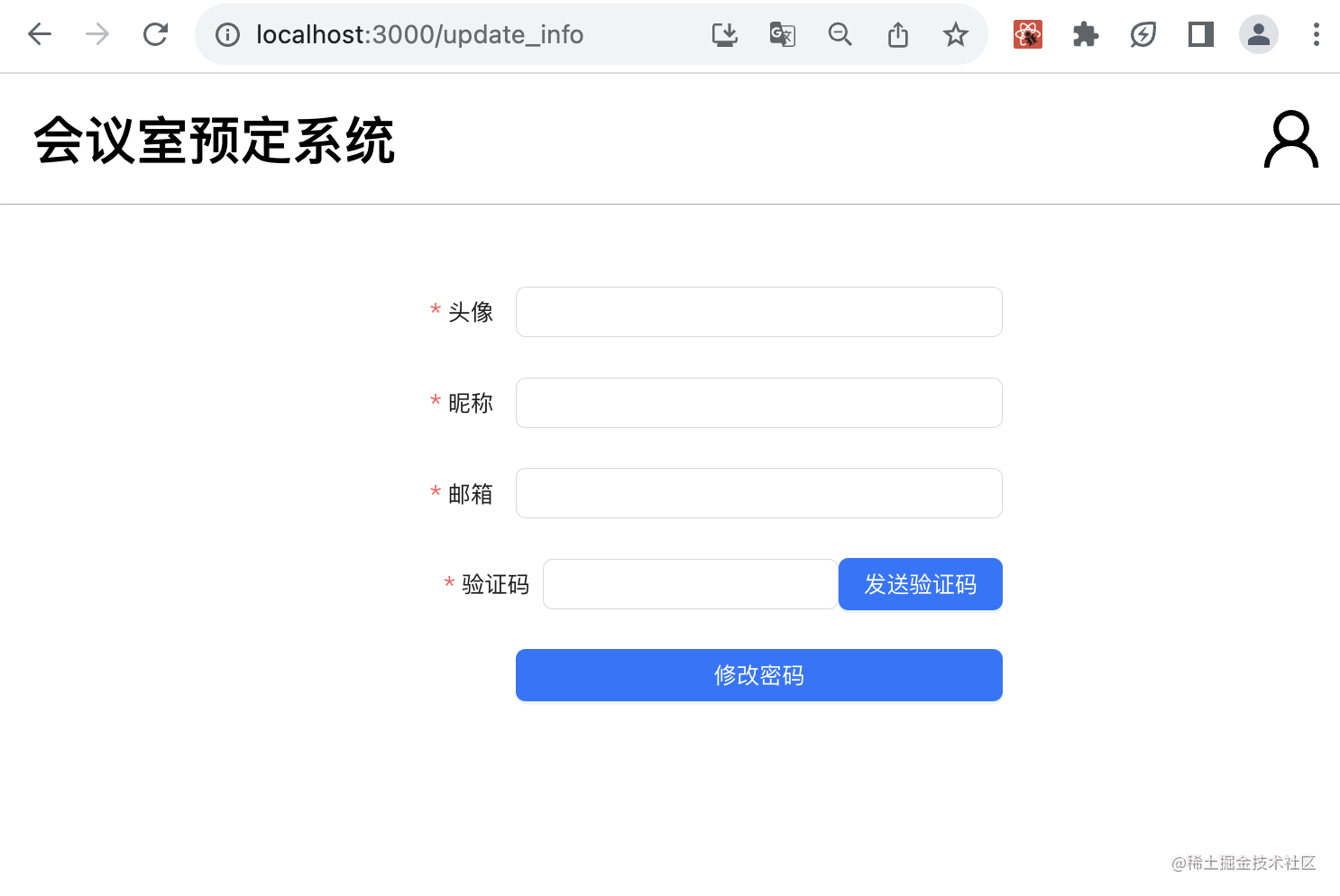The image size is (1340, 896).
Task: Click the browser forward arrow
Action: pos(97,34)
